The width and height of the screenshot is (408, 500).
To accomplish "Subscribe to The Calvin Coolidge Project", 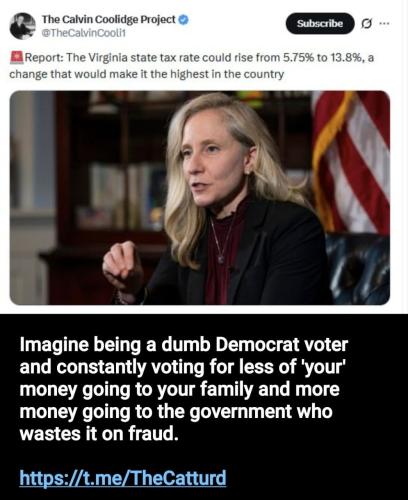I will click(320, 23).
